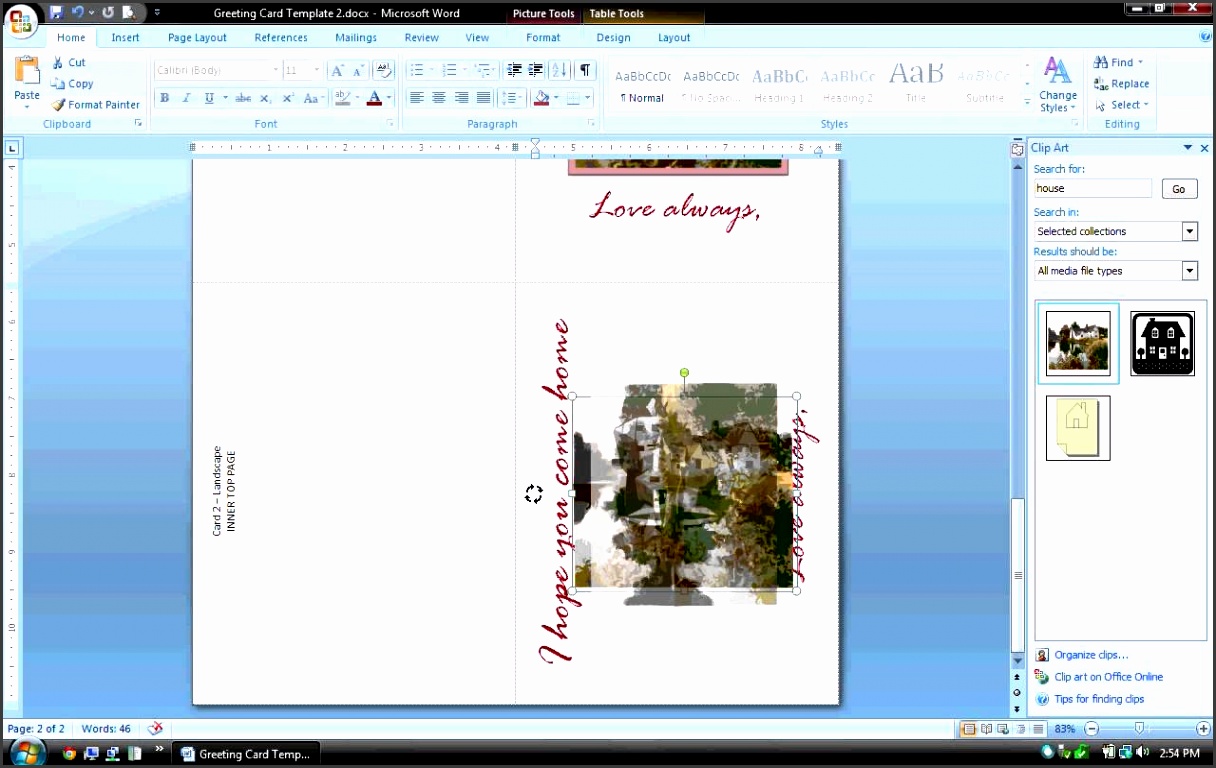Open the 'All media file types' dropdown
The image size is (1216, 768).
pyautogui.click(x=1189, y=271)
